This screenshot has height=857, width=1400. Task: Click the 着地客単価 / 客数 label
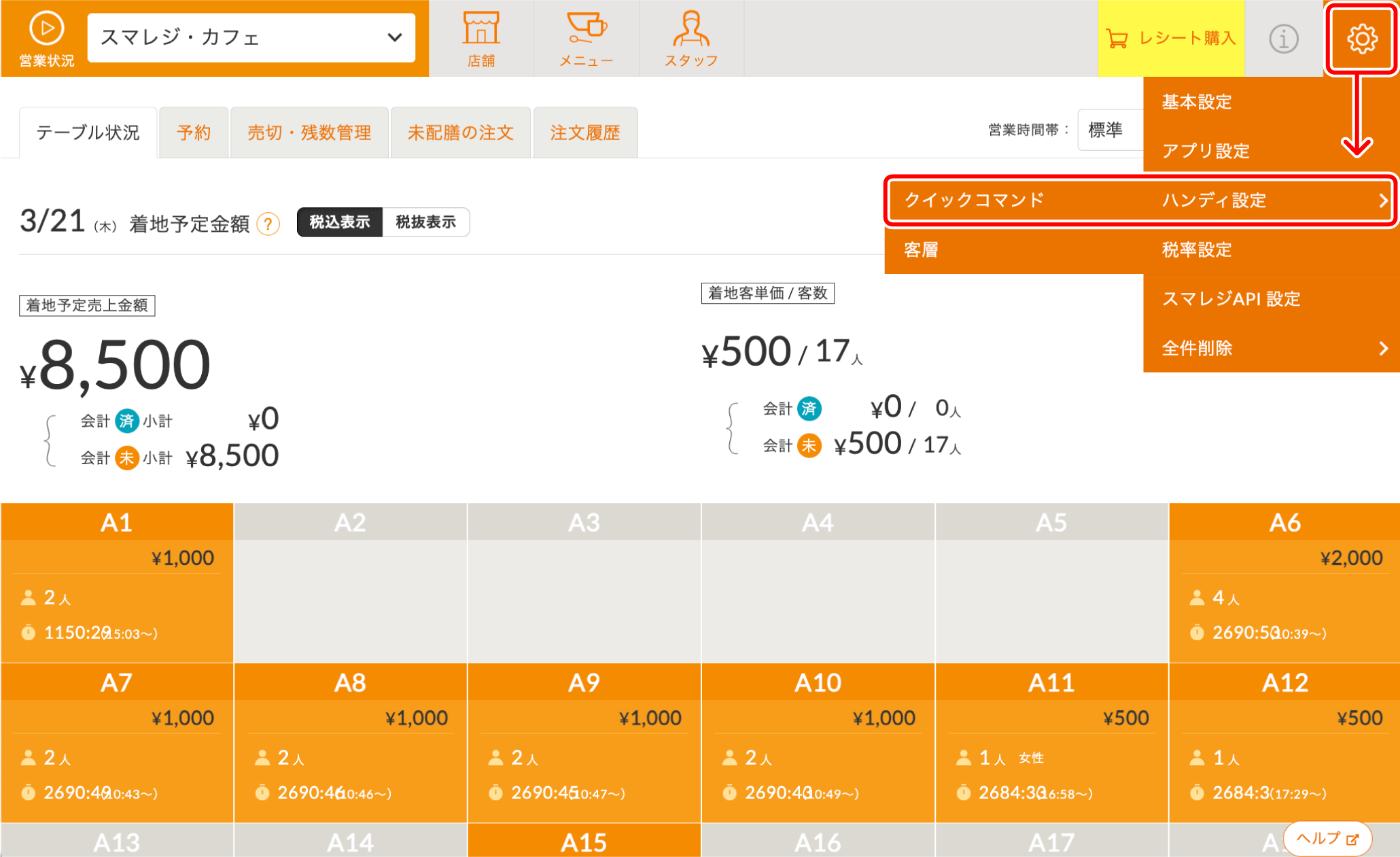(768, 294)
